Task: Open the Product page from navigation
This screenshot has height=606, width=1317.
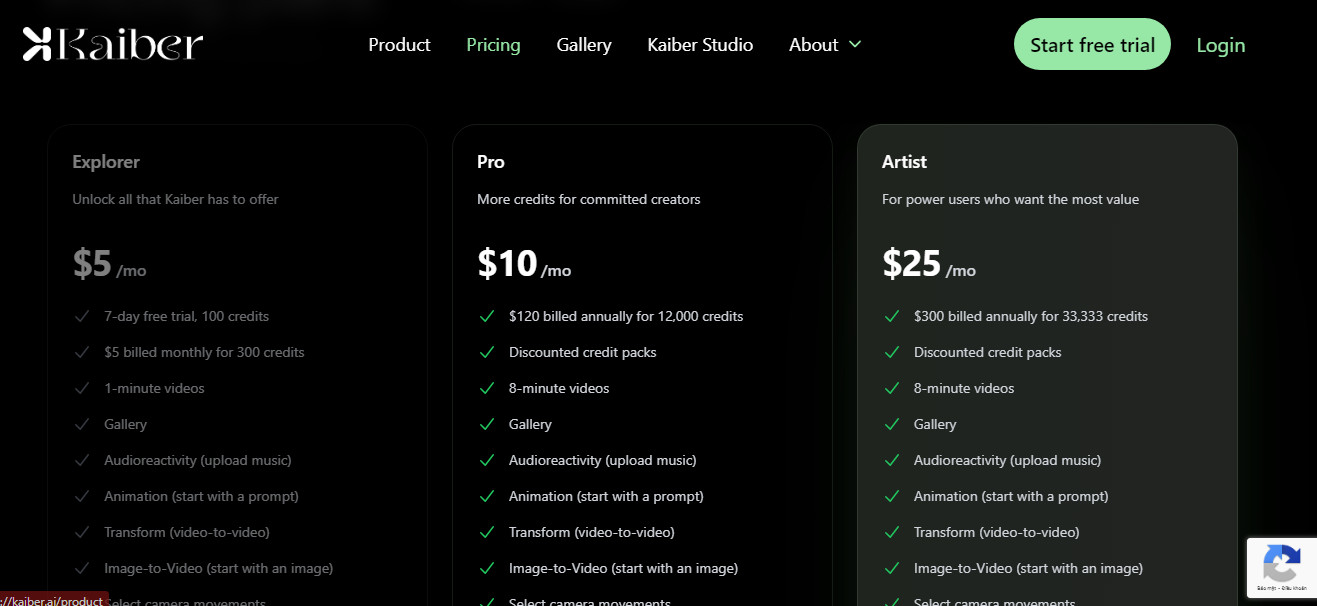Action: [399, 45]
